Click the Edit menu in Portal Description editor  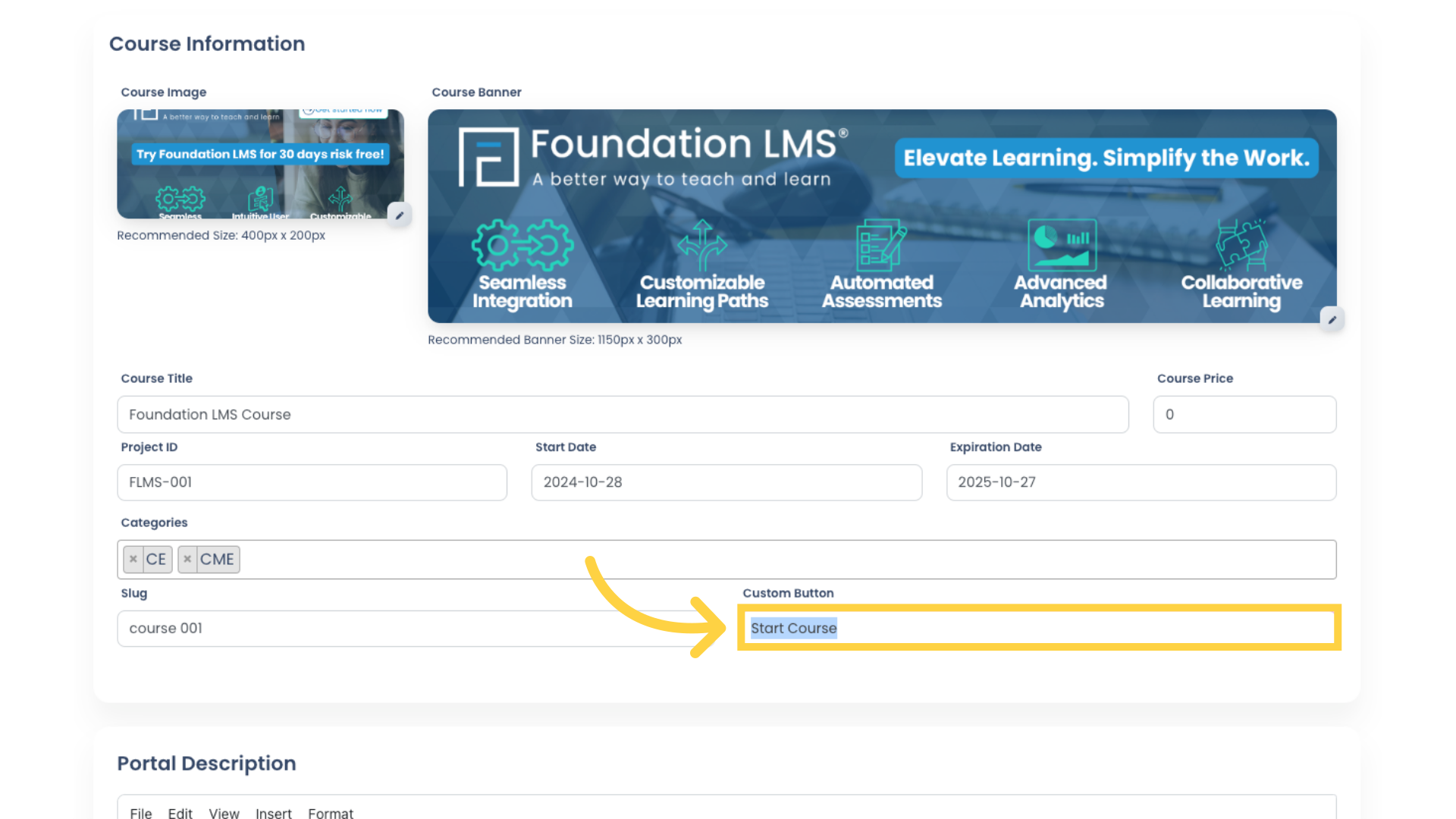180,813
